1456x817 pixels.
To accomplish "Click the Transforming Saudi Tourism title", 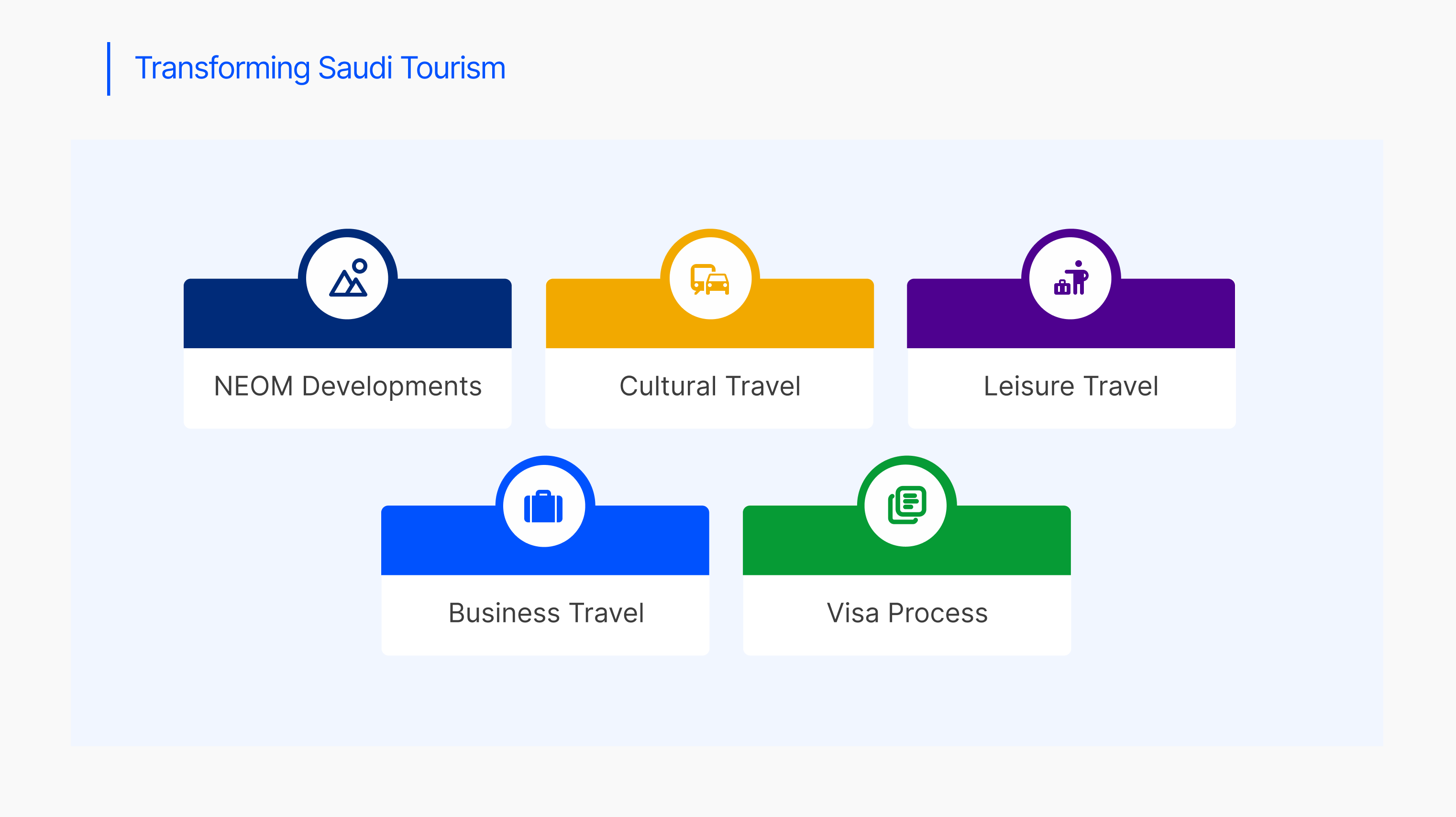I will (x=320, y=68).
